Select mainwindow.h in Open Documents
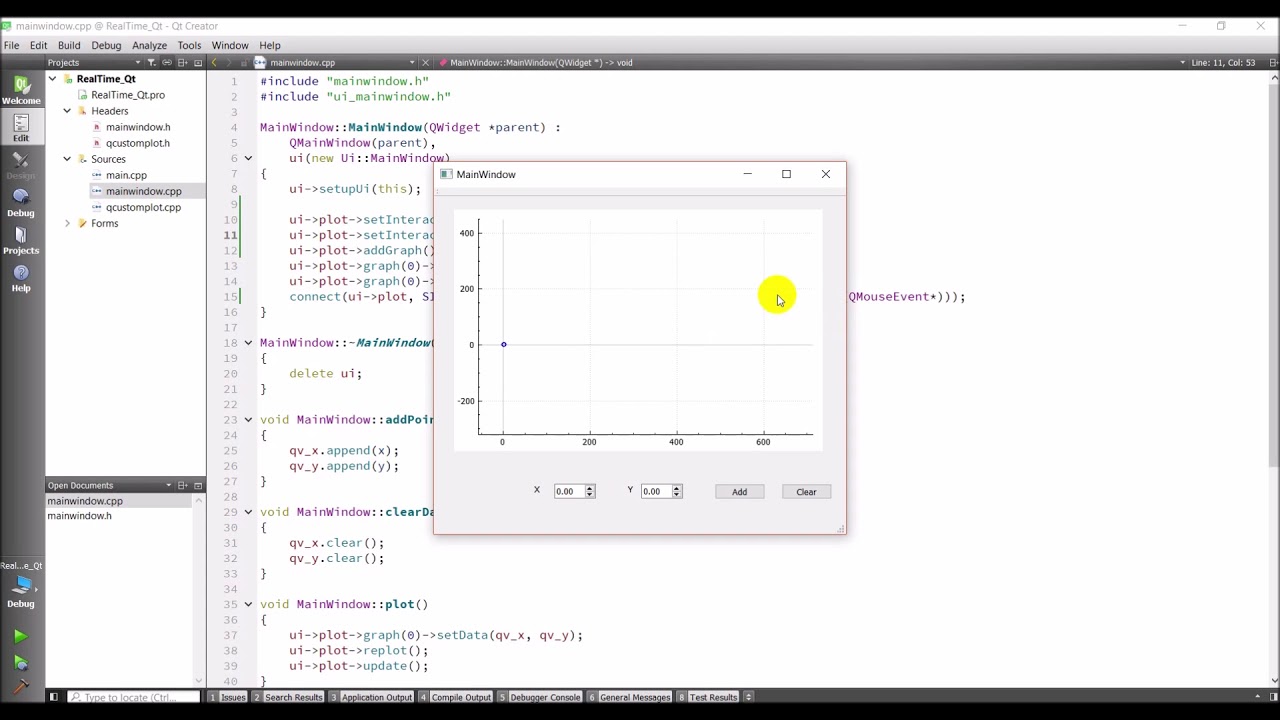The width and height of the screenshot is (1280, 720). [x=80, y=516]
